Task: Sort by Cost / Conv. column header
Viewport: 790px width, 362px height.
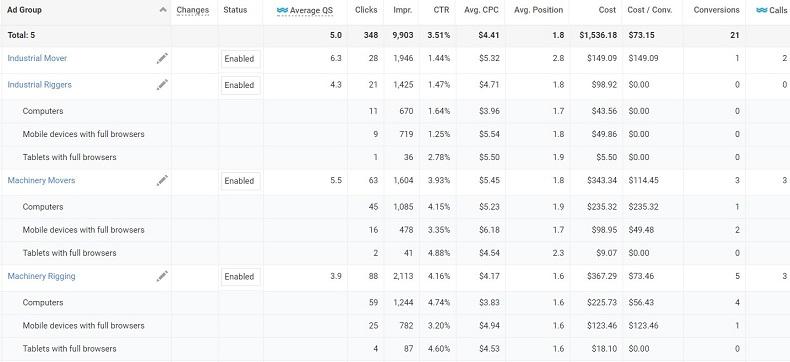Action: tap(649, 10)
